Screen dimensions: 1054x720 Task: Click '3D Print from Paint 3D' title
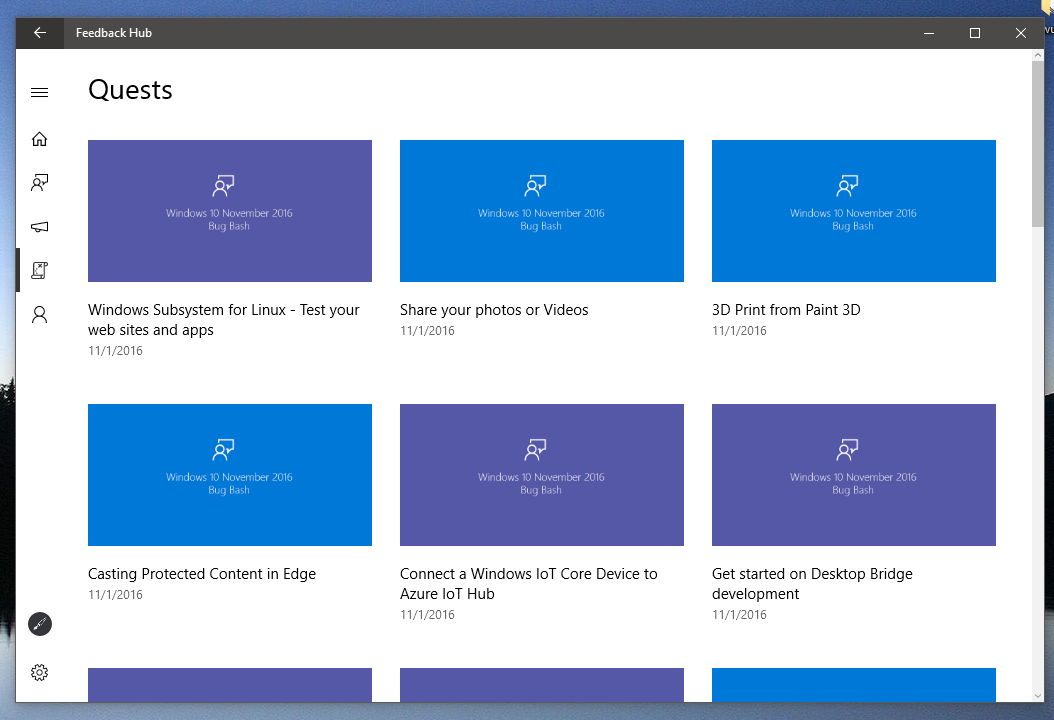coord(786,310)
